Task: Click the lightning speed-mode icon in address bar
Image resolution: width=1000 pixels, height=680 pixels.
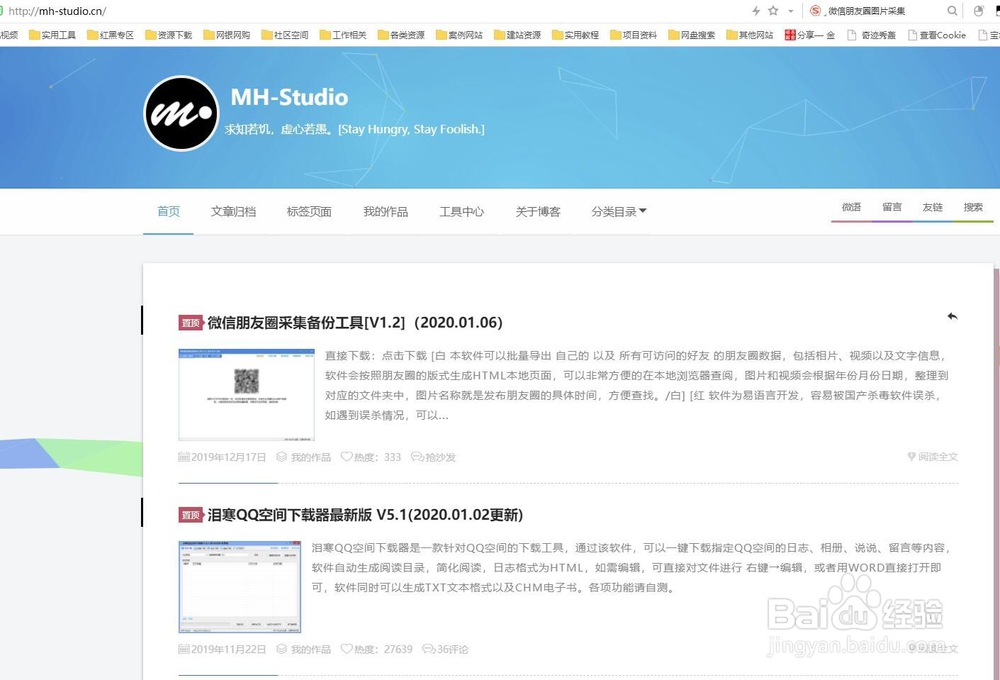Action: [x=756, y=11]
